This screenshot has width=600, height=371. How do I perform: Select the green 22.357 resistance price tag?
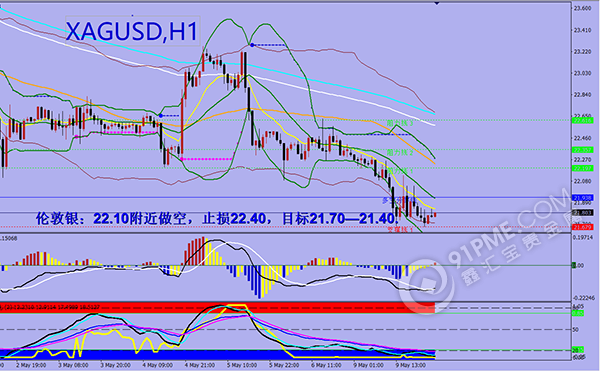pos(583,150)
